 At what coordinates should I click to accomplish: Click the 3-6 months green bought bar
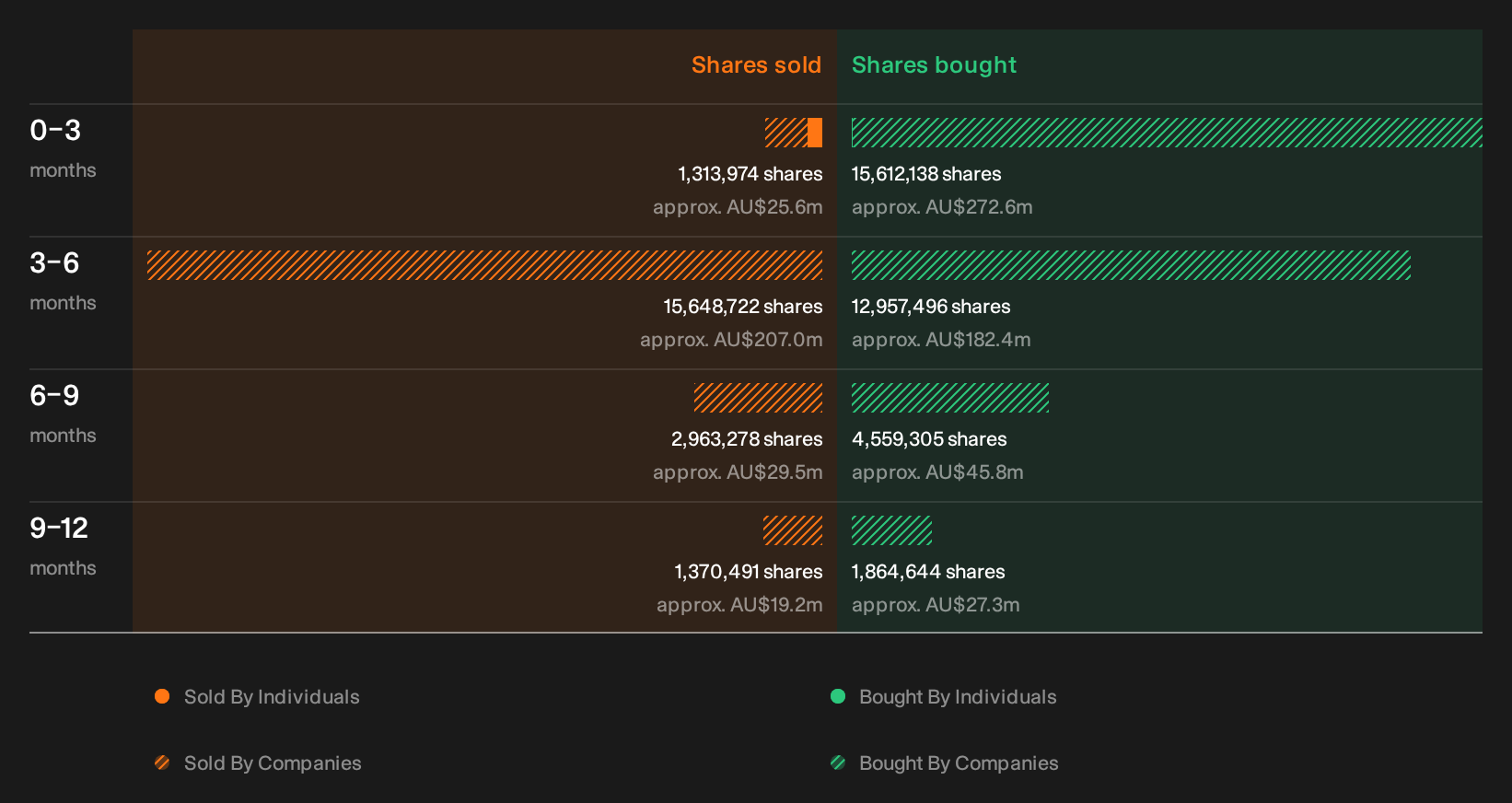[x=1131, y=265]
